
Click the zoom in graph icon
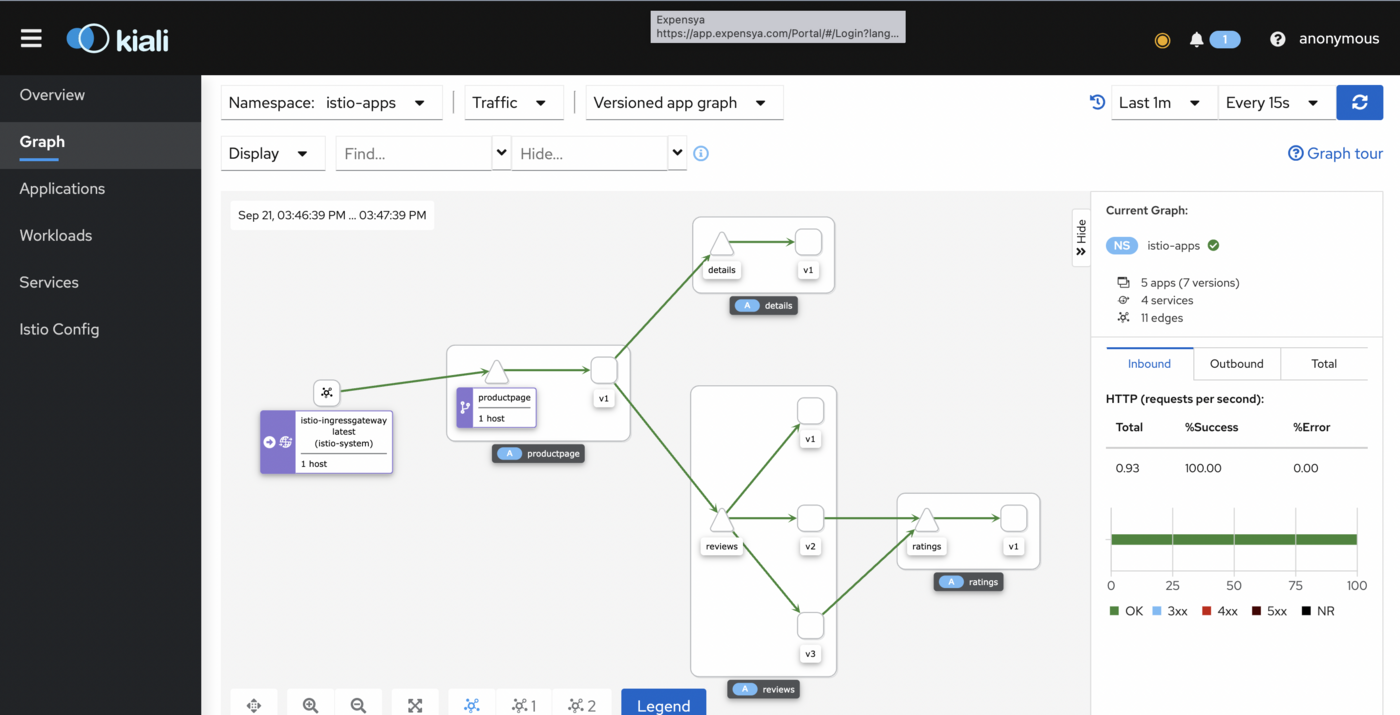point(311,705)
